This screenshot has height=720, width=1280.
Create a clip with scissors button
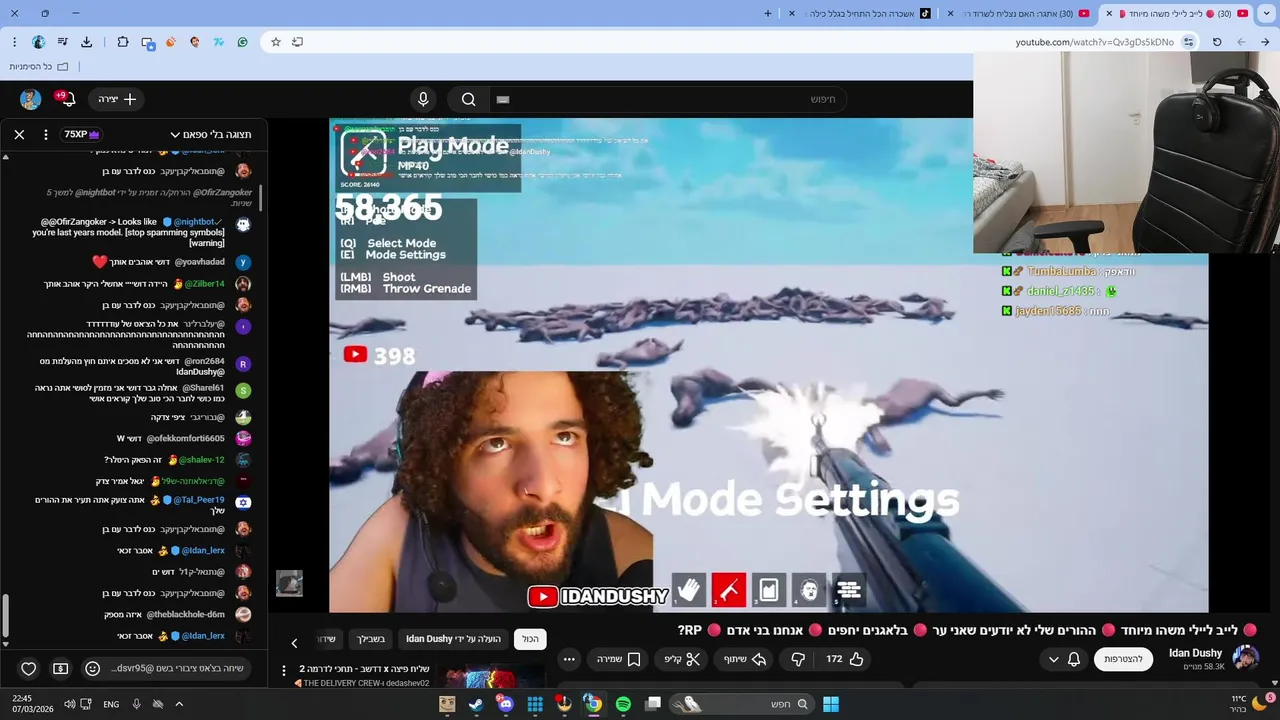[683, 659]
